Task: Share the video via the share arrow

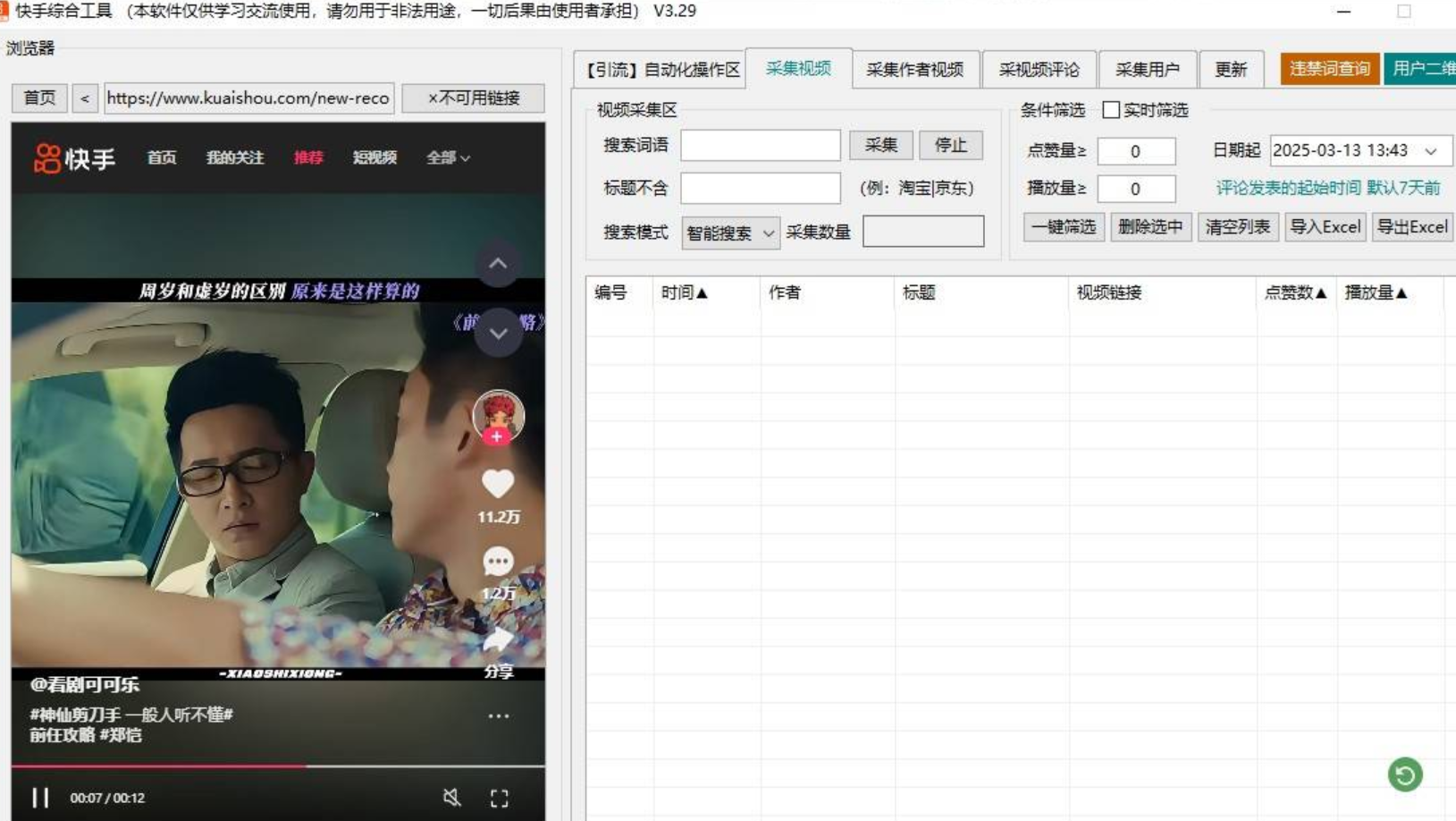Action: point(500,637)
